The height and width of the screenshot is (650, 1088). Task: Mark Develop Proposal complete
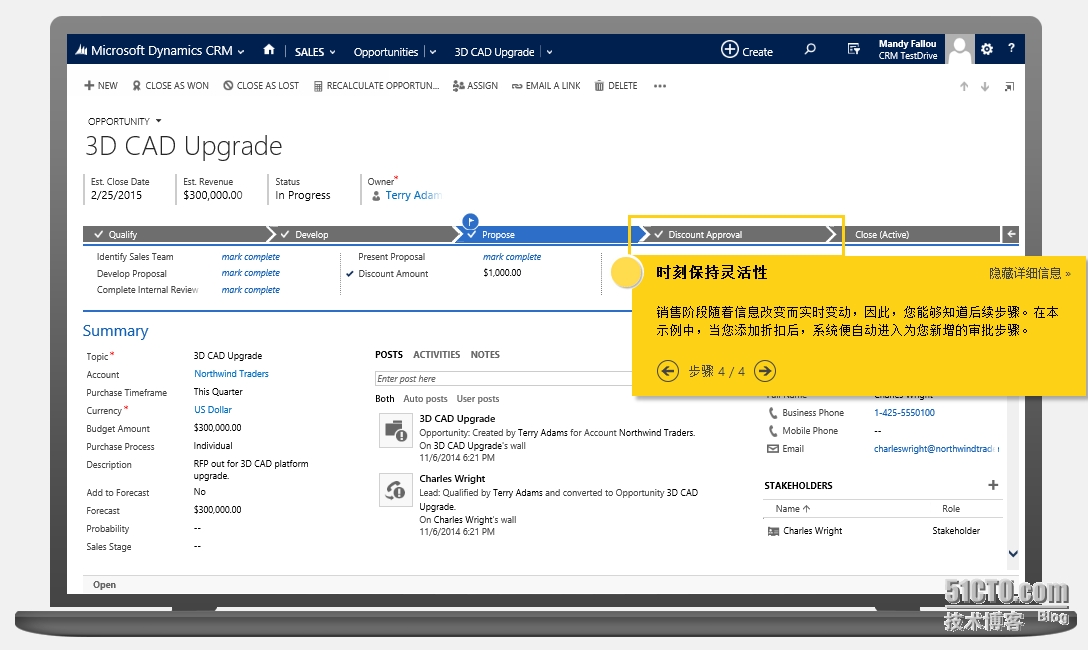(x=250, y=273)
